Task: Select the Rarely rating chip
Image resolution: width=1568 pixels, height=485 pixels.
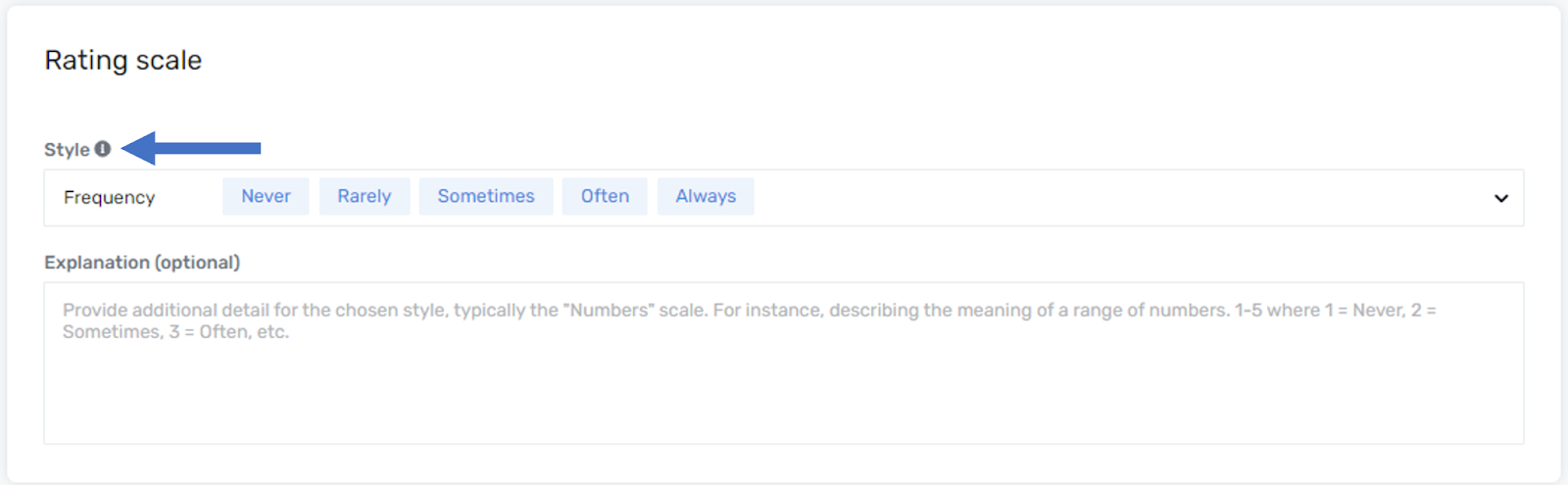Action: coord(365,196)
